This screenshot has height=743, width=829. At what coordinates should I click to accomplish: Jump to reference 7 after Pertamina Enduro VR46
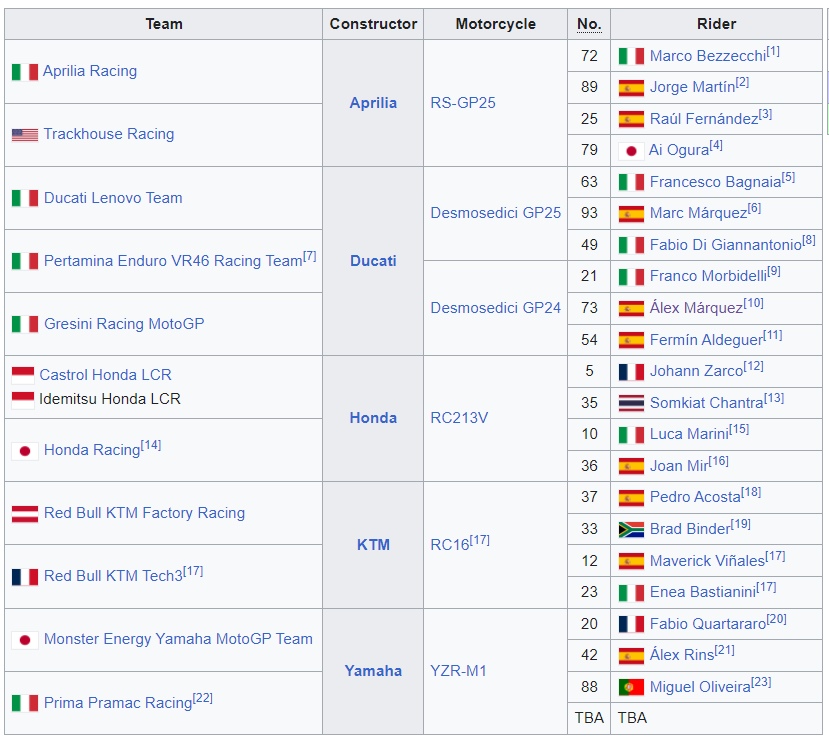tap(310, 256)
